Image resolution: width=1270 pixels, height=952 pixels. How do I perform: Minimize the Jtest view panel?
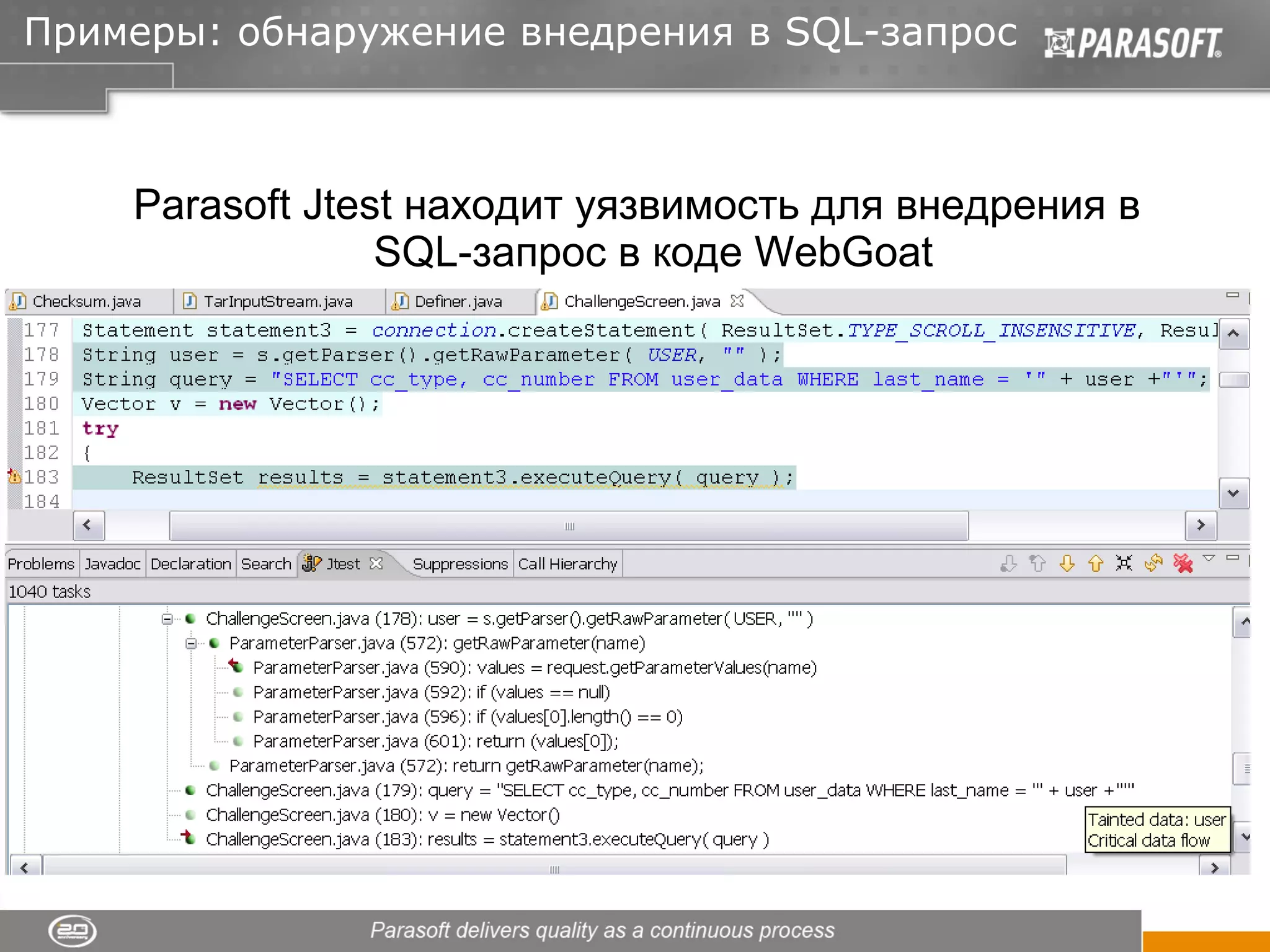pyautogui.click(x=1233, y=558)
